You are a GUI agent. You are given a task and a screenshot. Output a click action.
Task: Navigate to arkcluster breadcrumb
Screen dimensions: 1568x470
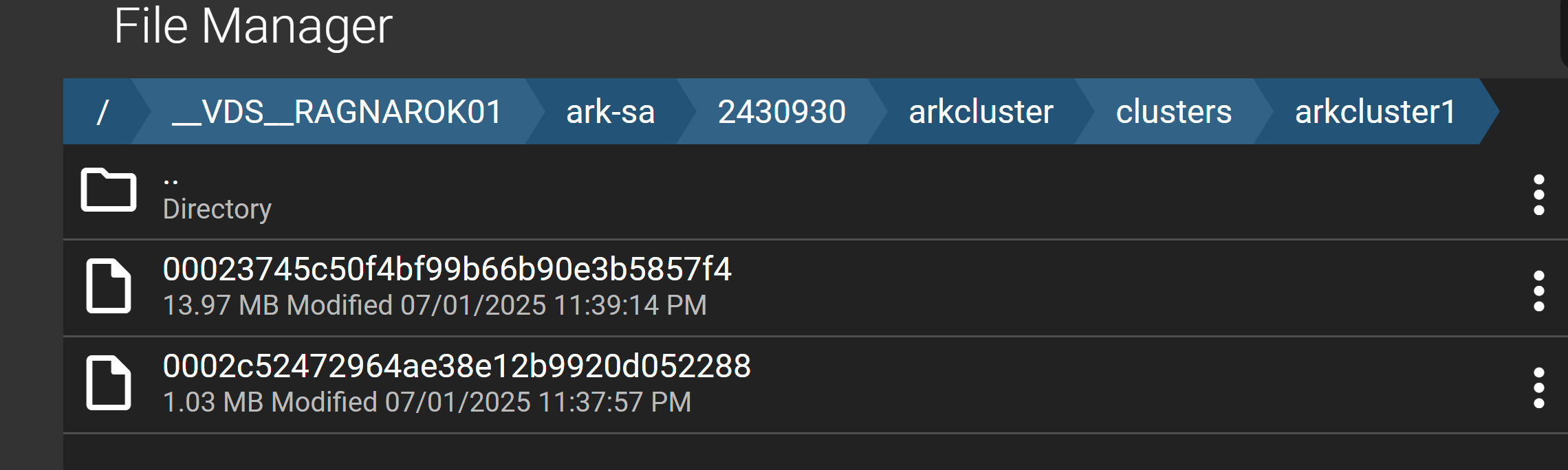click(x=981, y=112)
